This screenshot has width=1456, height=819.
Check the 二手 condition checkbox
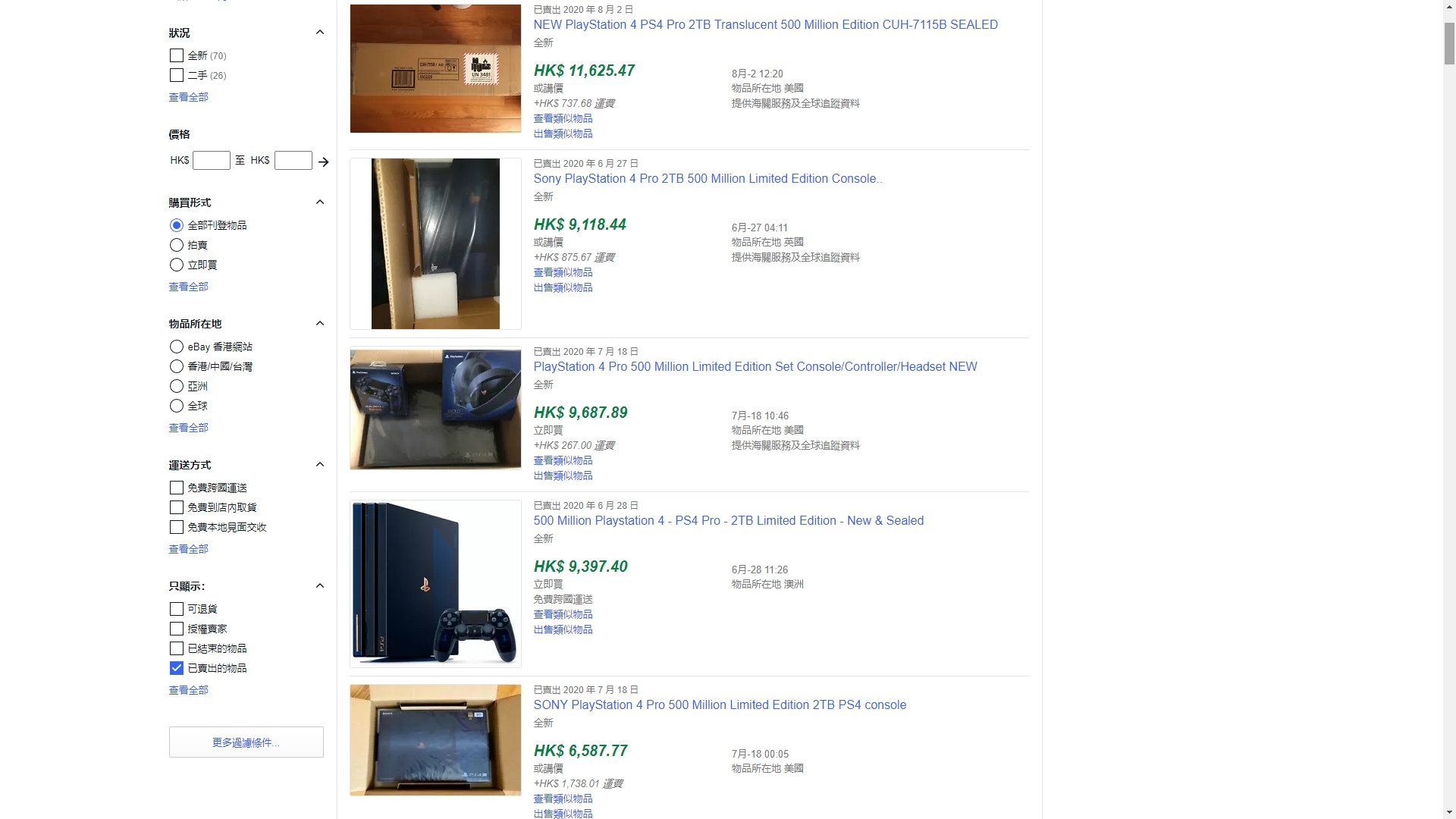pos(177,75)
